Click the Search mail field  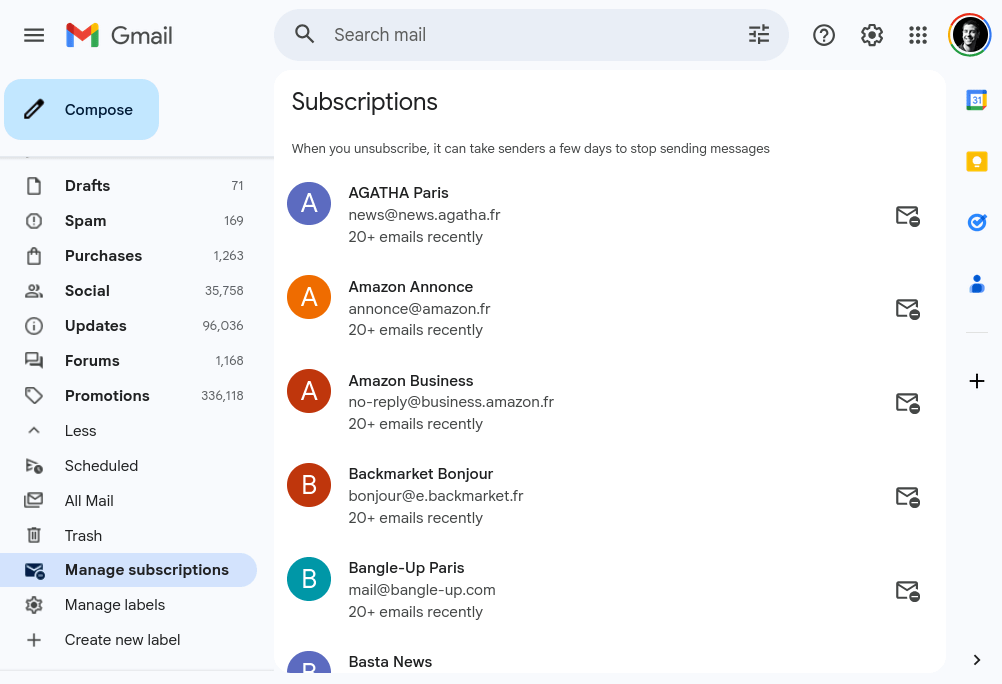[x=530, y=35]
